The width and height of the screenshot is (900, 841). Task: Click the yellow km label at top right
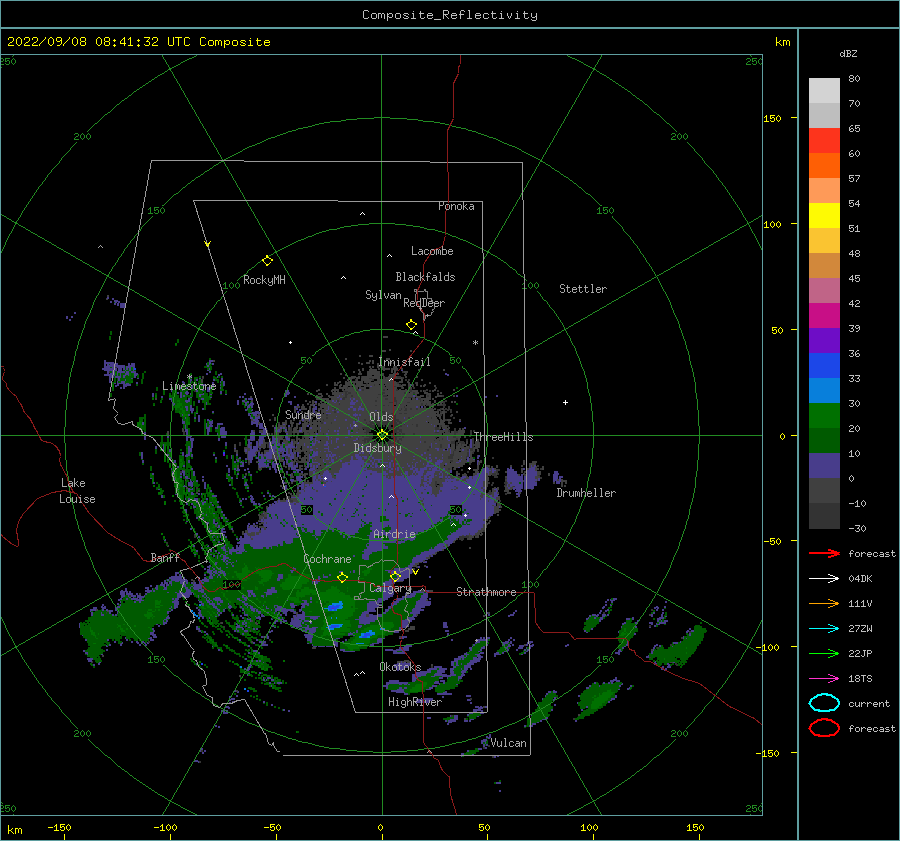point(782,42)
